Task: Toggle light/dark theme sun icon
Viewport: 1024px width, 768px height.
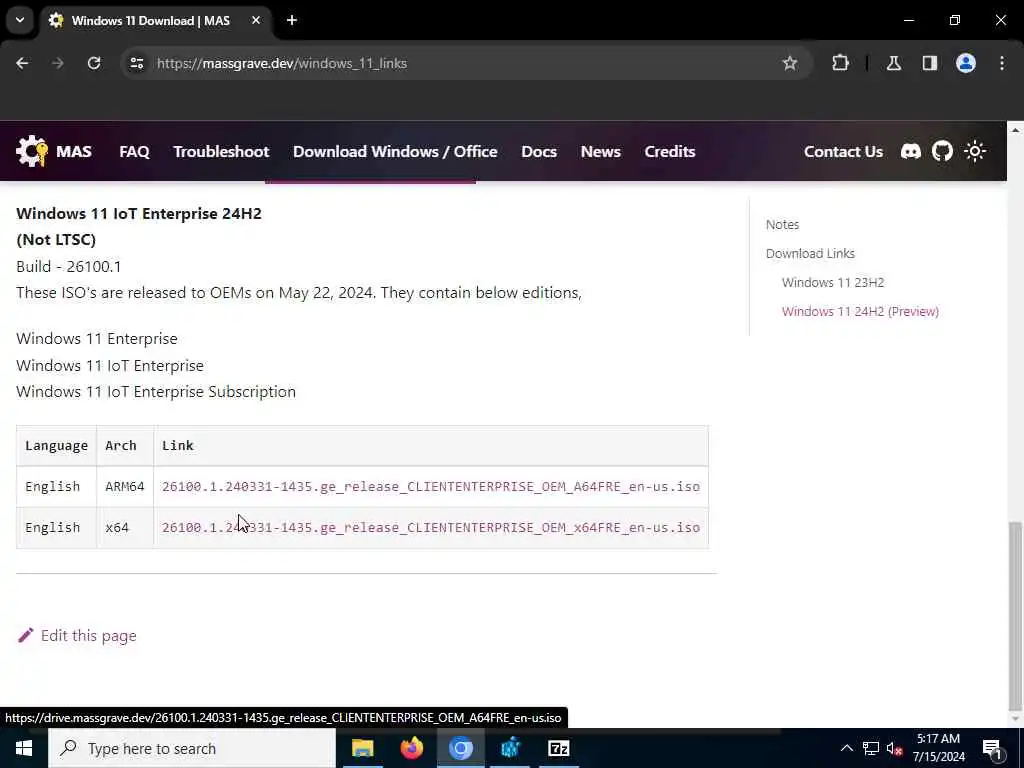Action: pyautogui.click(x=975, y=152)
